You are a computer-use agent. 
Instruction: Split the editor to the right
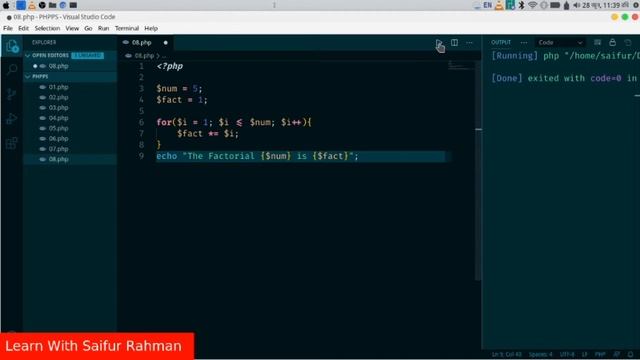click(x=454, y=42)
